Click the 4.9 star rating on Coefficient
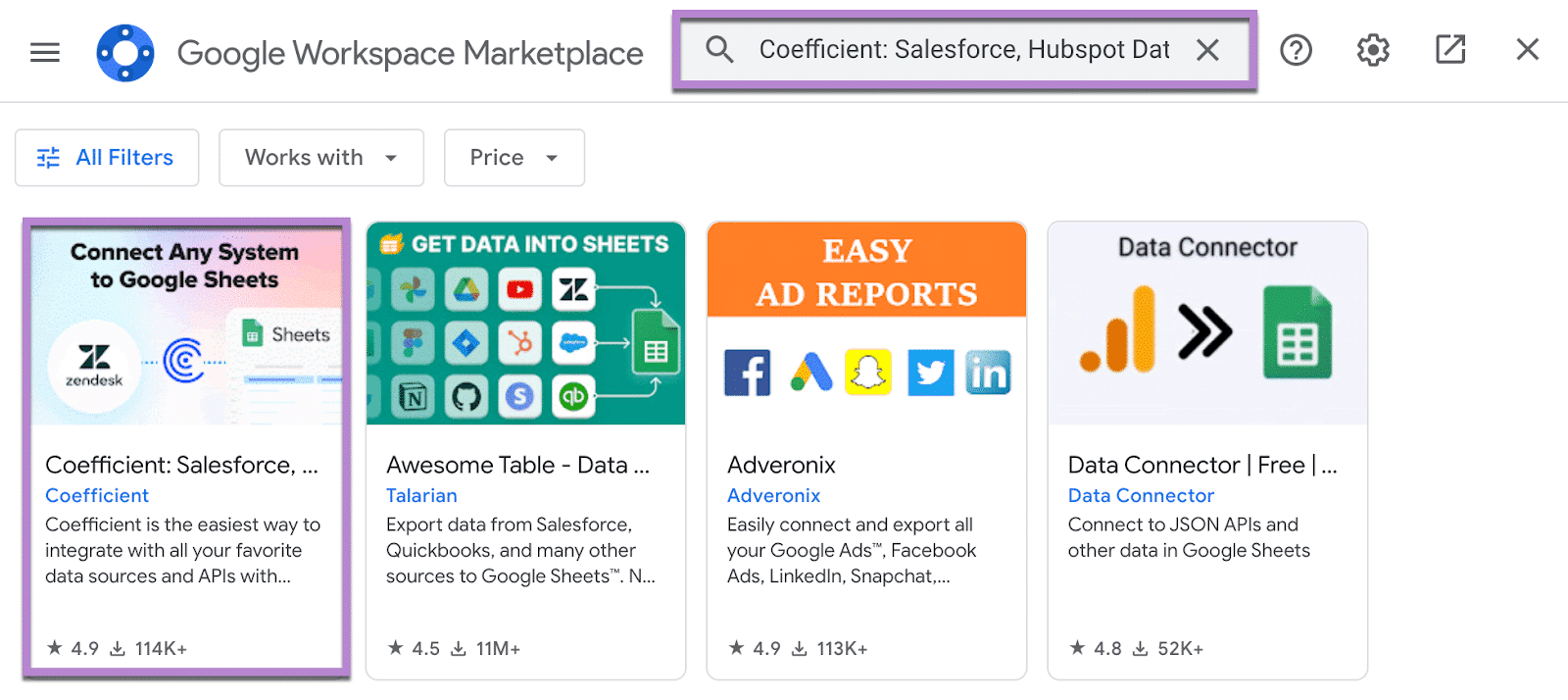The height and width of the screenshot is (700, 1568). [x=73, y=648]
